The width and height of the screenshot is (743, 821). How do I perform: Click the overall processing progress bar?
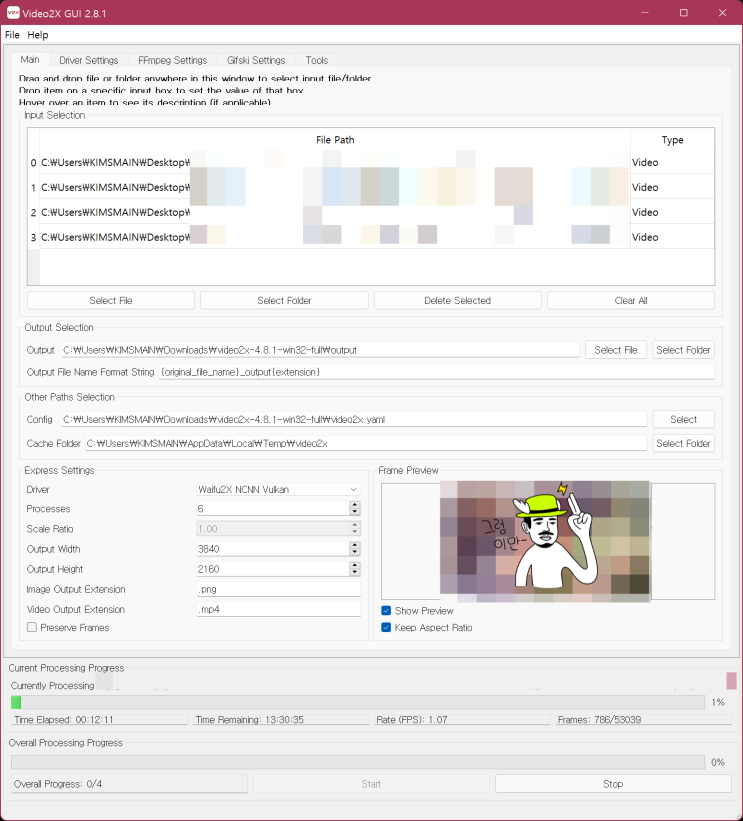(358, 762)
